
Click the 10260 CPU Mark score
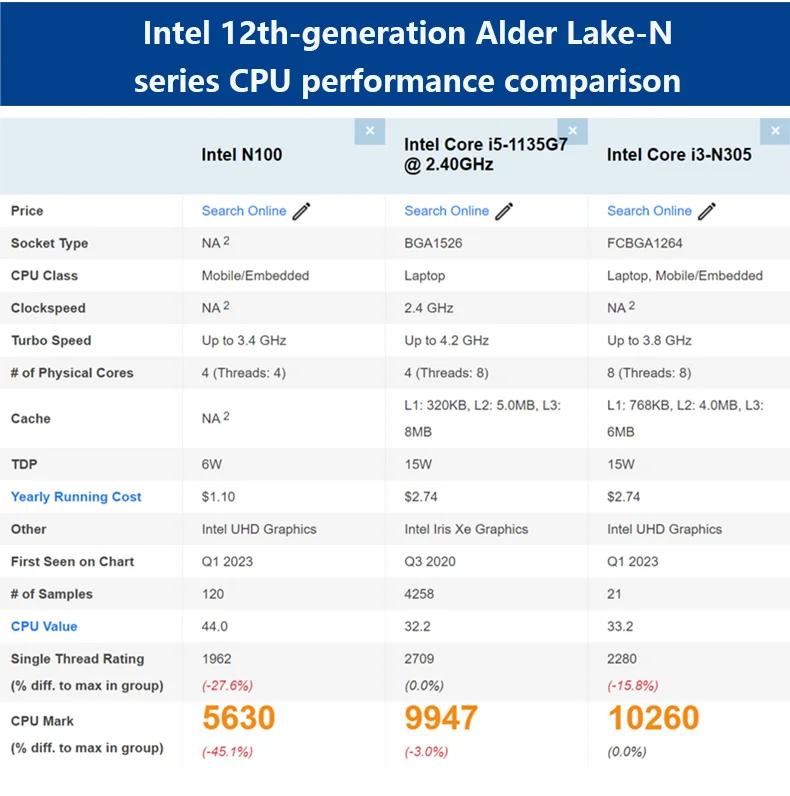coord(653,718)
